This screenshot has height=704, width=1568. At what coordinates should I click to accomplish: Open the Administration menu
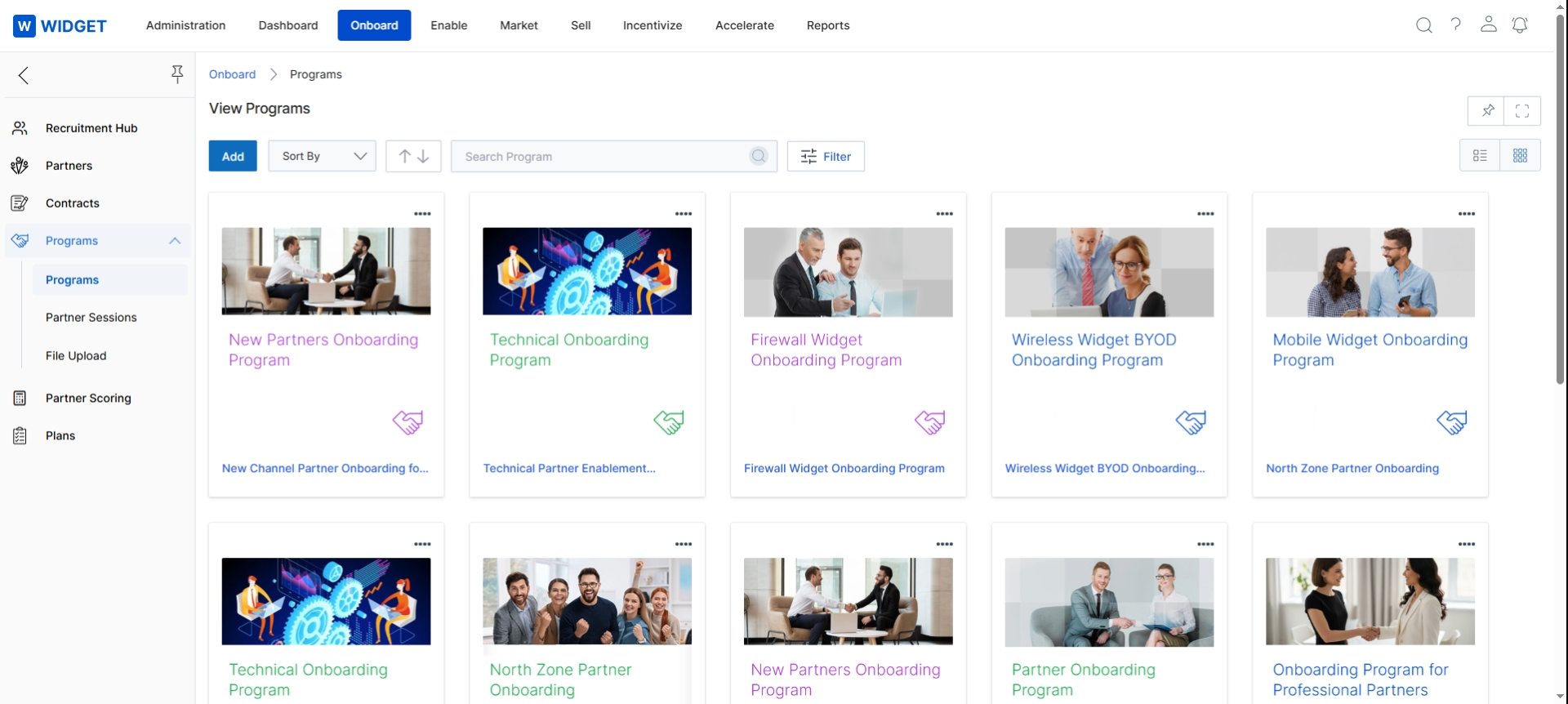(x=186, y=25)
